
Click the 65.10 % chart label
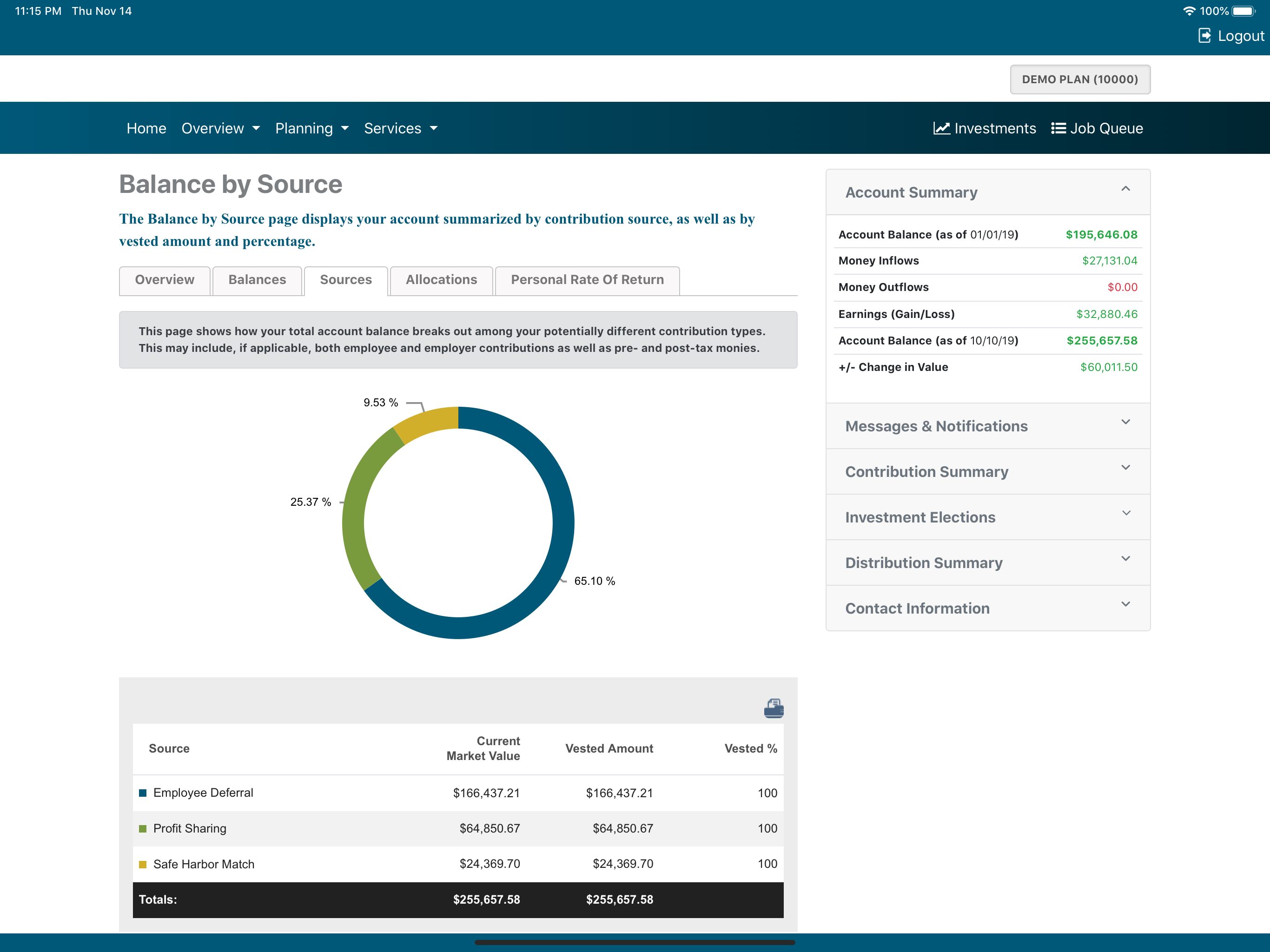point(594,581)
